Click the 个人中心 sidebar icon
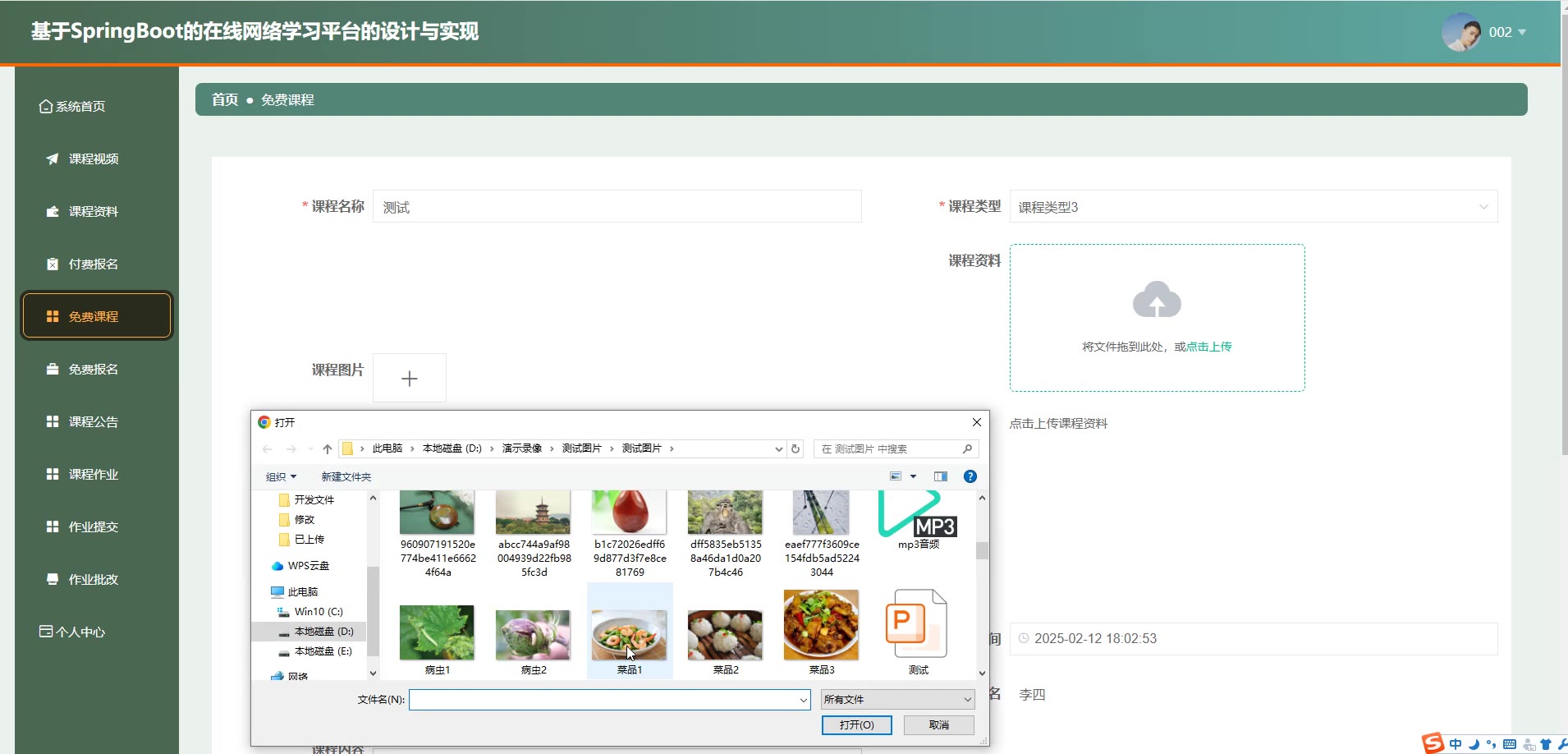Viewport: 1568px width, 754px height. 46,632
